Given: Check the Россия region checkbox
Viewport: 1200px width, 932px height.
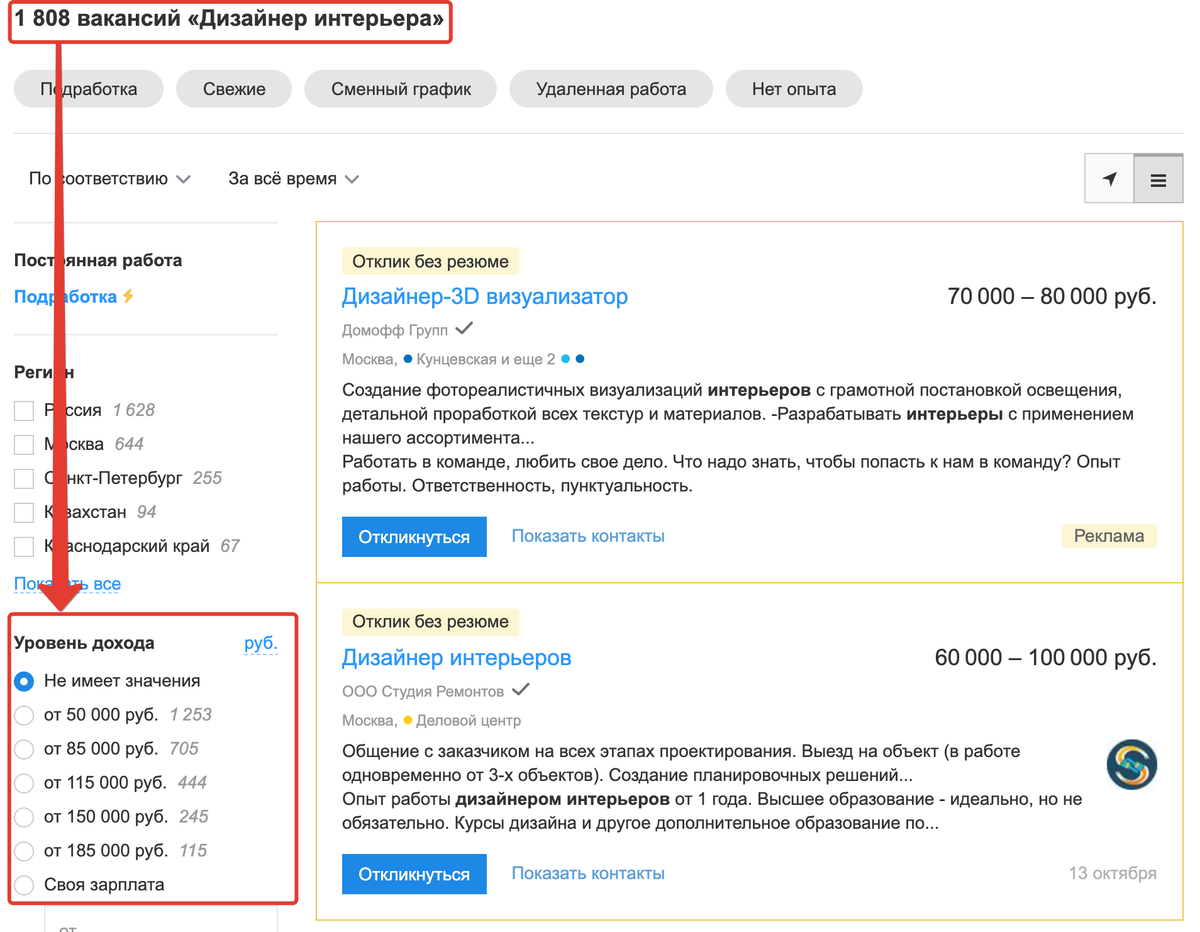Looking at the screenshot, I should pos(24,410).
